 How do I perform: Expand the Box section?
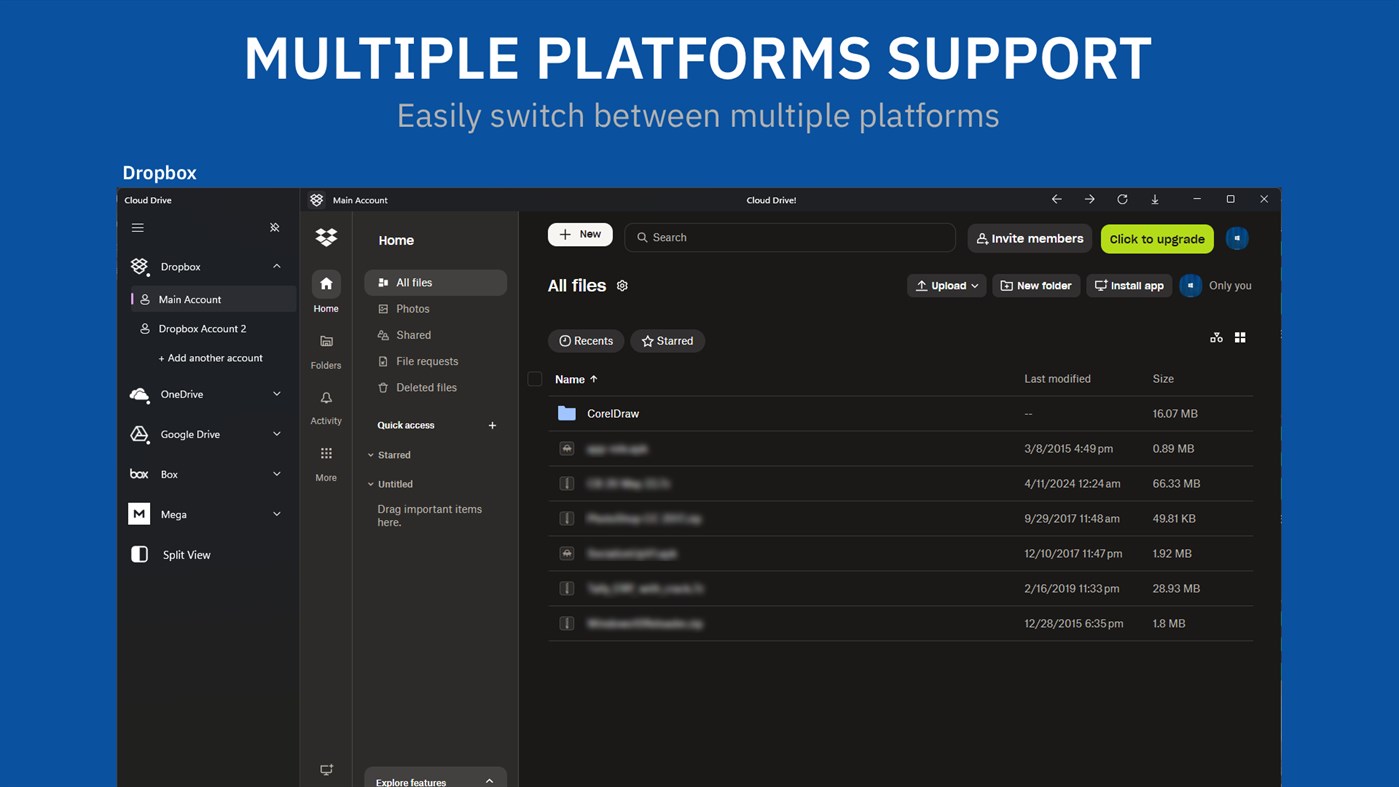(x=277, y=474)
